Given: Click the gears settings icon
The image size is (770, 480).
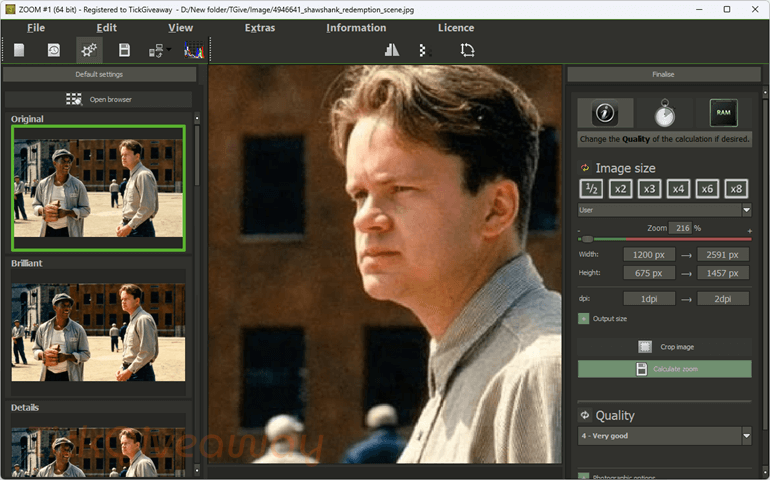Looking at the screenshot, I should (x=89, y=50).
